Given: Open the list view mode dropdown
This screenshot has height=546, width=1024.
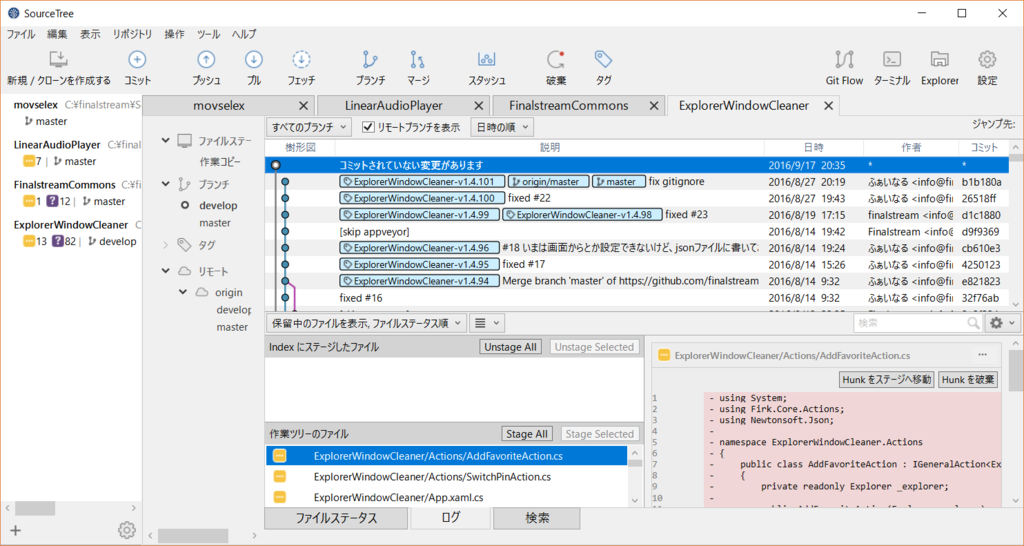Looking at the screenshot, I should [487, 323].
